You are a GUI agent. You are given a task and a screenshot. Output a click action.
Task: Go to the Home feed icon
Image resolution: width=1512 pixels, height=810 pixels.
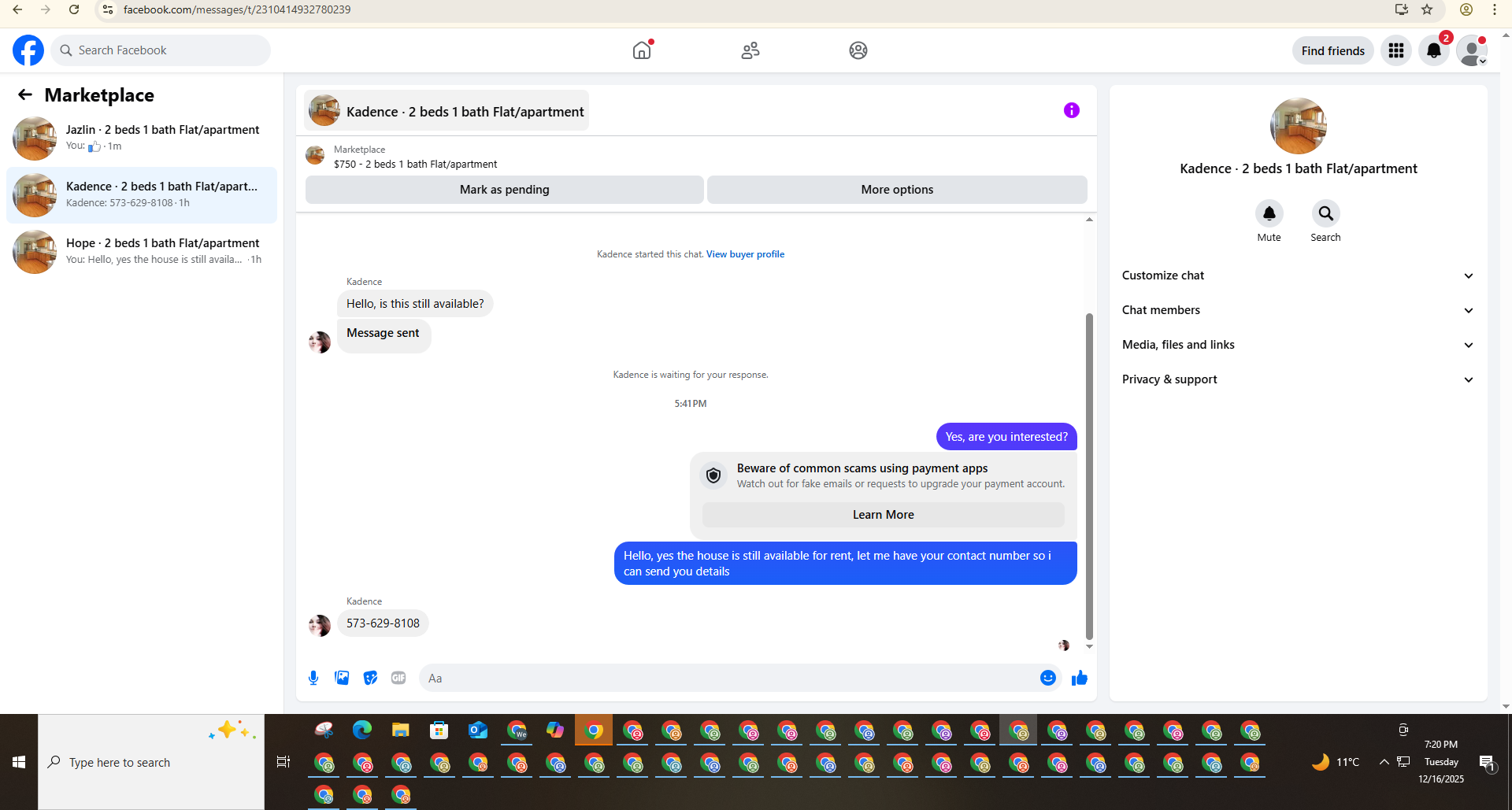(642, 50)
